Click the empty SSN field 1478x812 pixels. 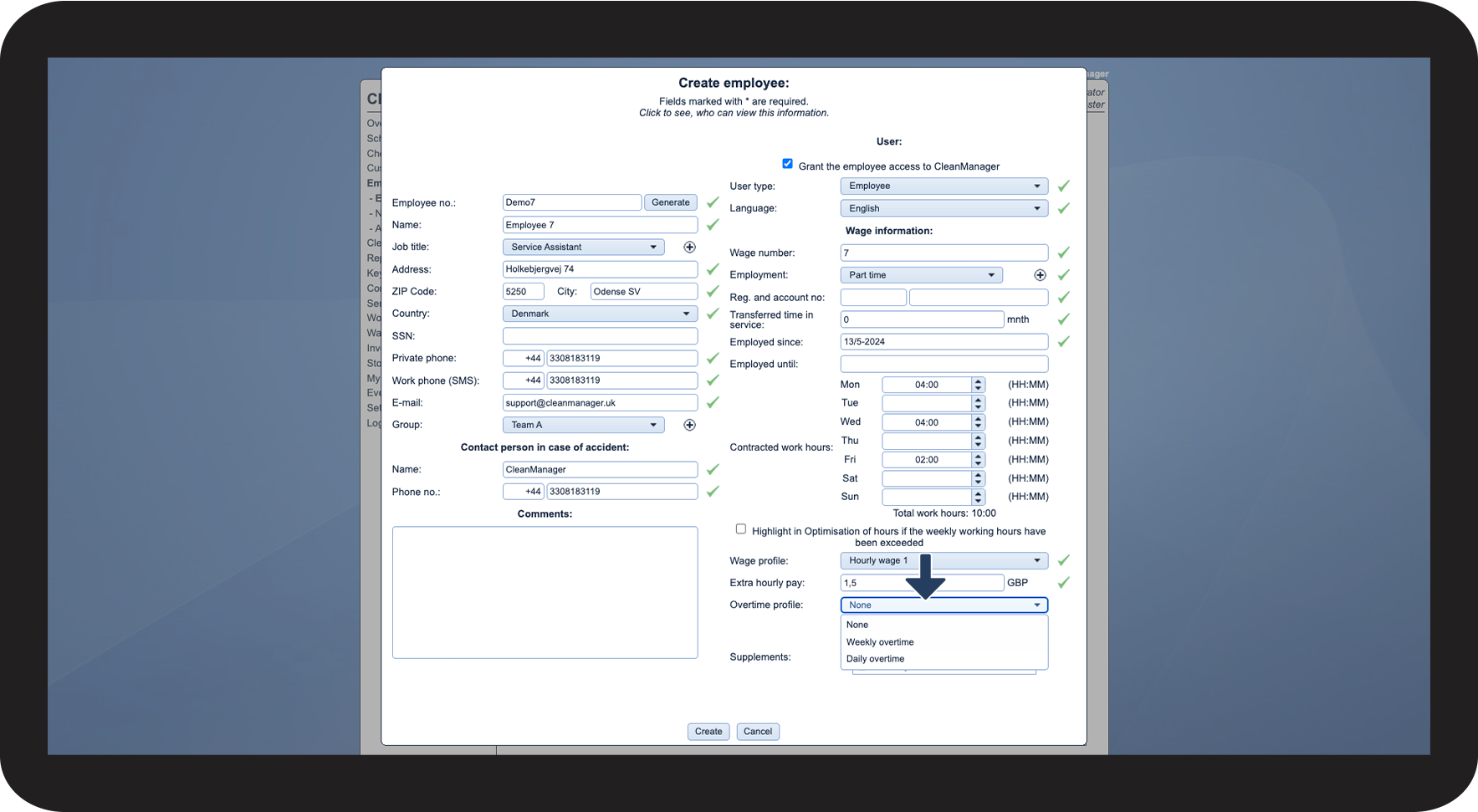tap(600, 336)
